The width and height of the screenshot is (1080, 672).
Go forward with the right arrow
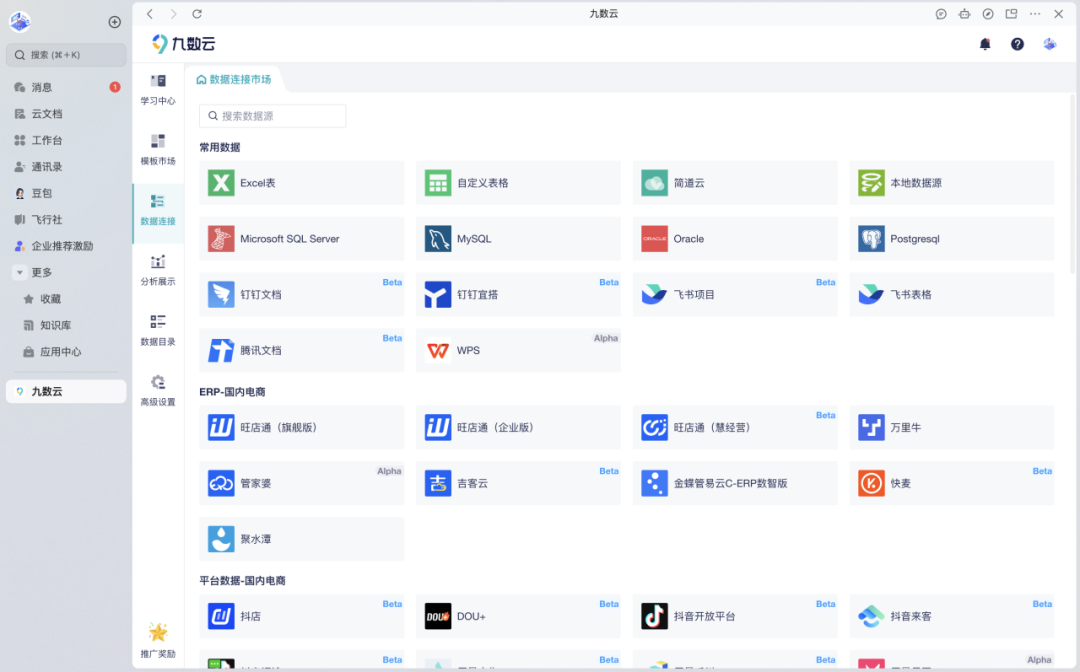[173, 14]
